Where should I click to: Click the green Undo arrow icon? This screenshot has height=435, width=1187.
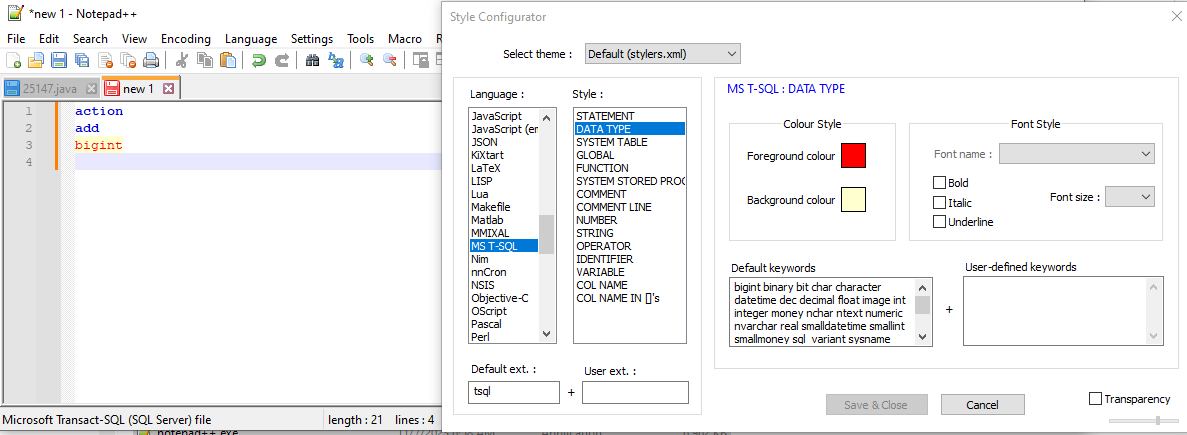259,60
